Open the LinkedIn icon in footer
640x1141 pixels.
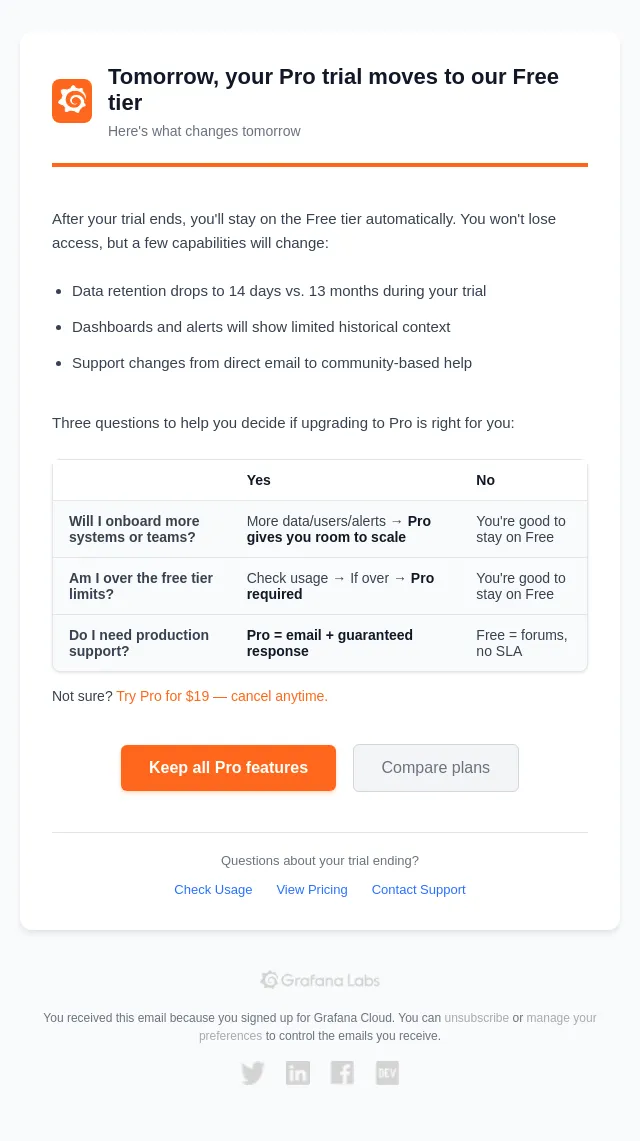coord(297,1073)
